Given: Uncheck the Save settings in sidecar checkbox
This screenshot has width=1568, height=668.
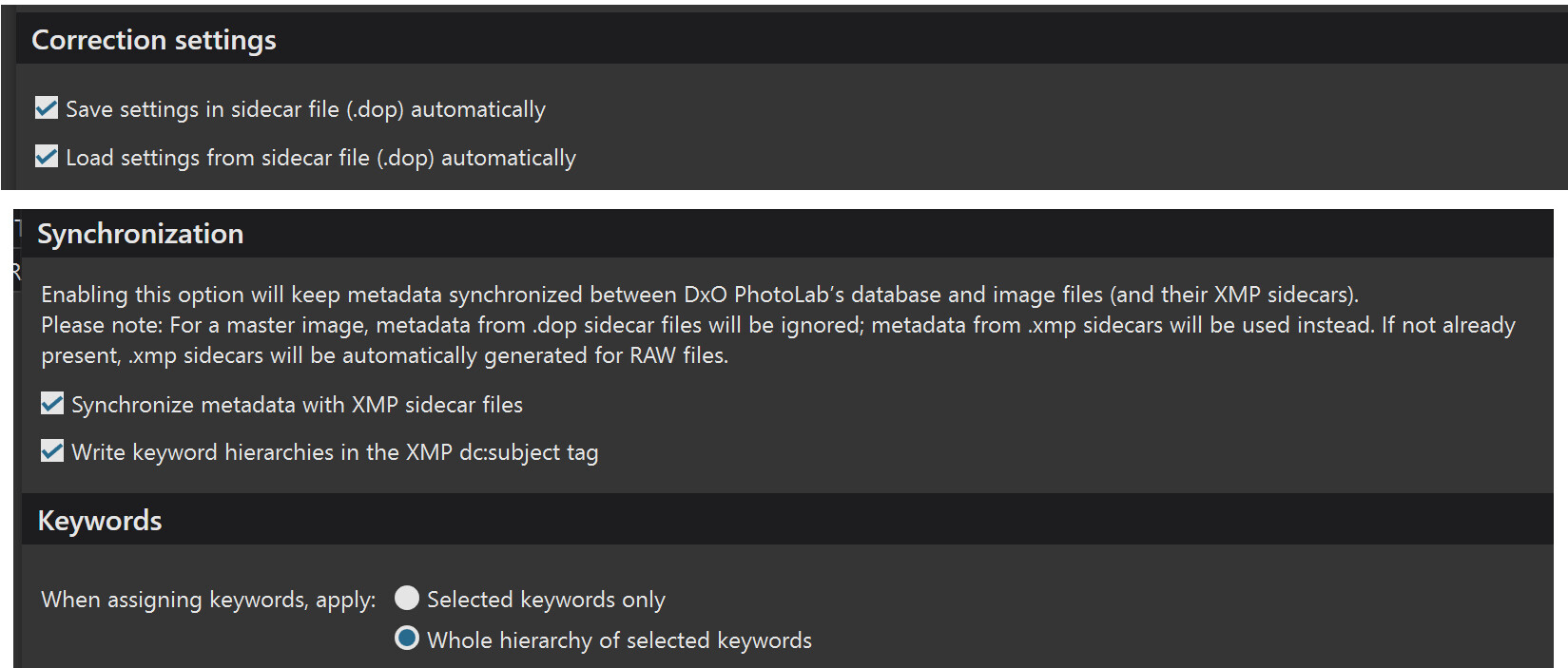Looking at the screenshot, I should [x=47, y=108].
